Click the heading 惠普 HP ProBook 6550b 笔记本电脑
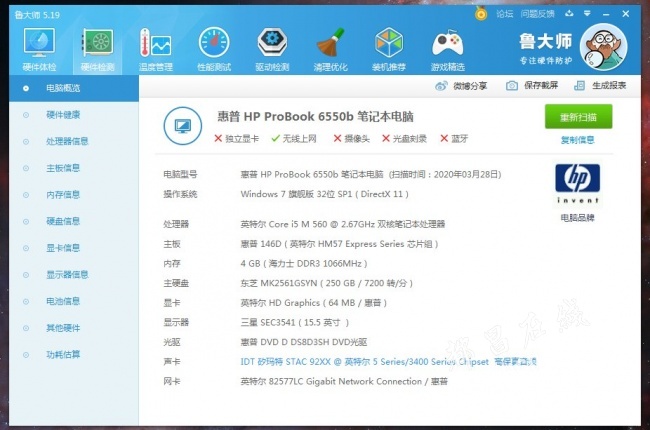The width and height of the screenshot is (650, 430). [315, 117]
